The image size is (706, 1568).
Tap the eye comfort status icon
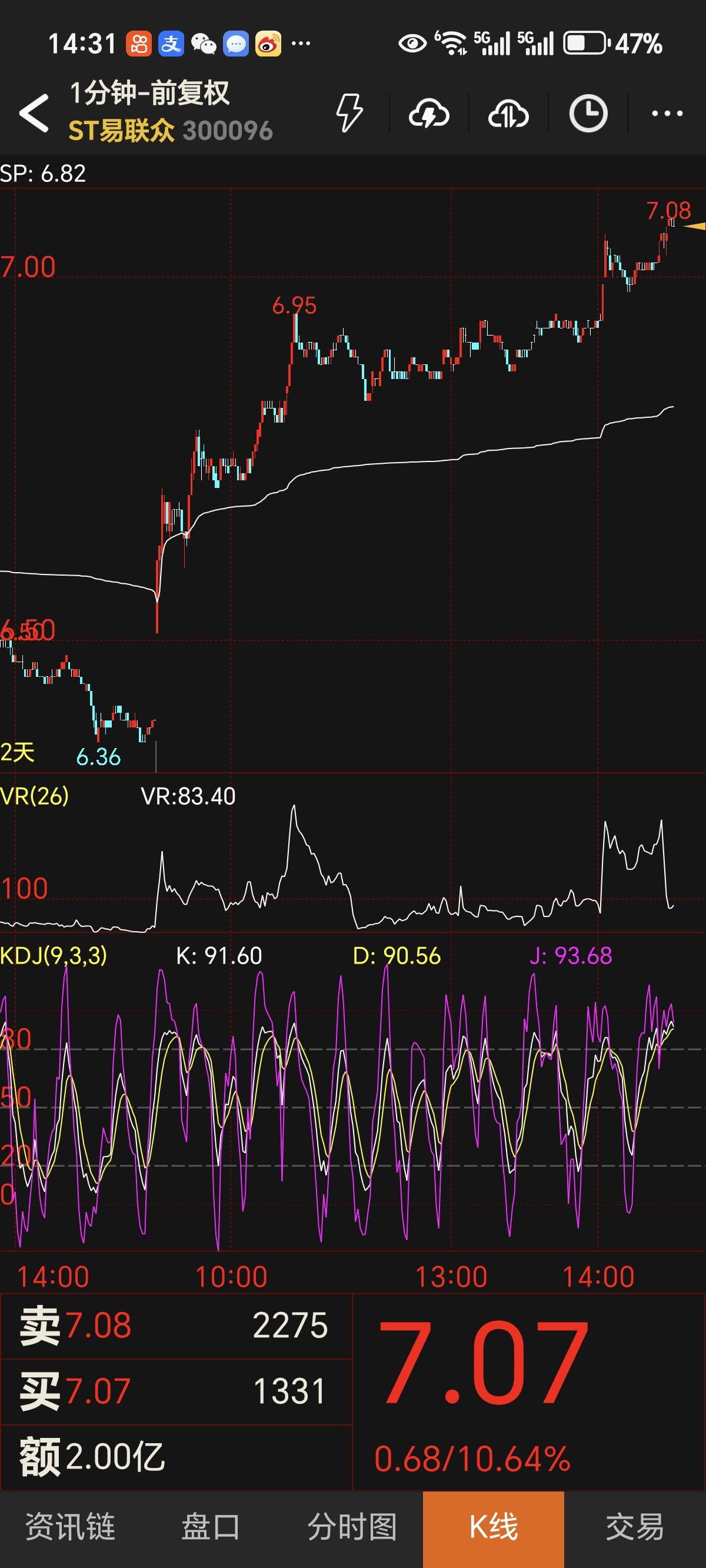point(412,44)
